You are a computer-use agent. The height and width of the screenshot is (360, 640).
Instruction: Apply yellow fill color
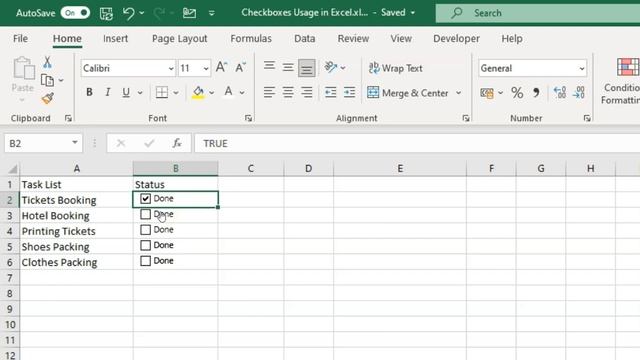(x=198, y=93)
